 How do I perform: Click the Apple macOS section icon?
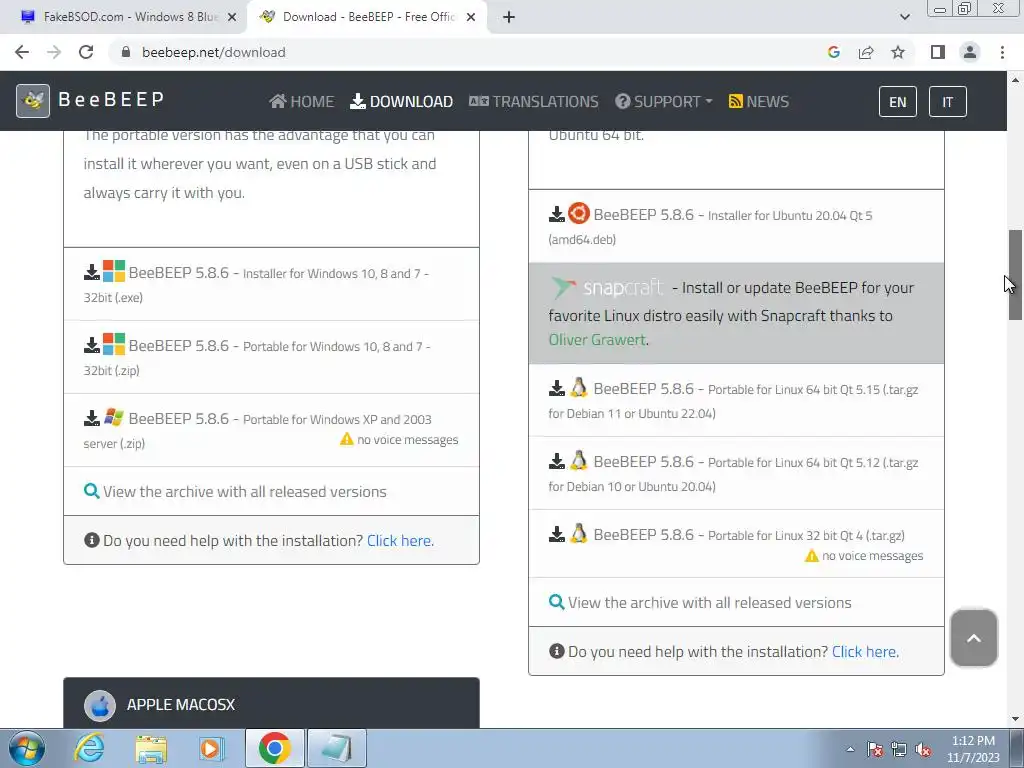[x=100, y=705]
